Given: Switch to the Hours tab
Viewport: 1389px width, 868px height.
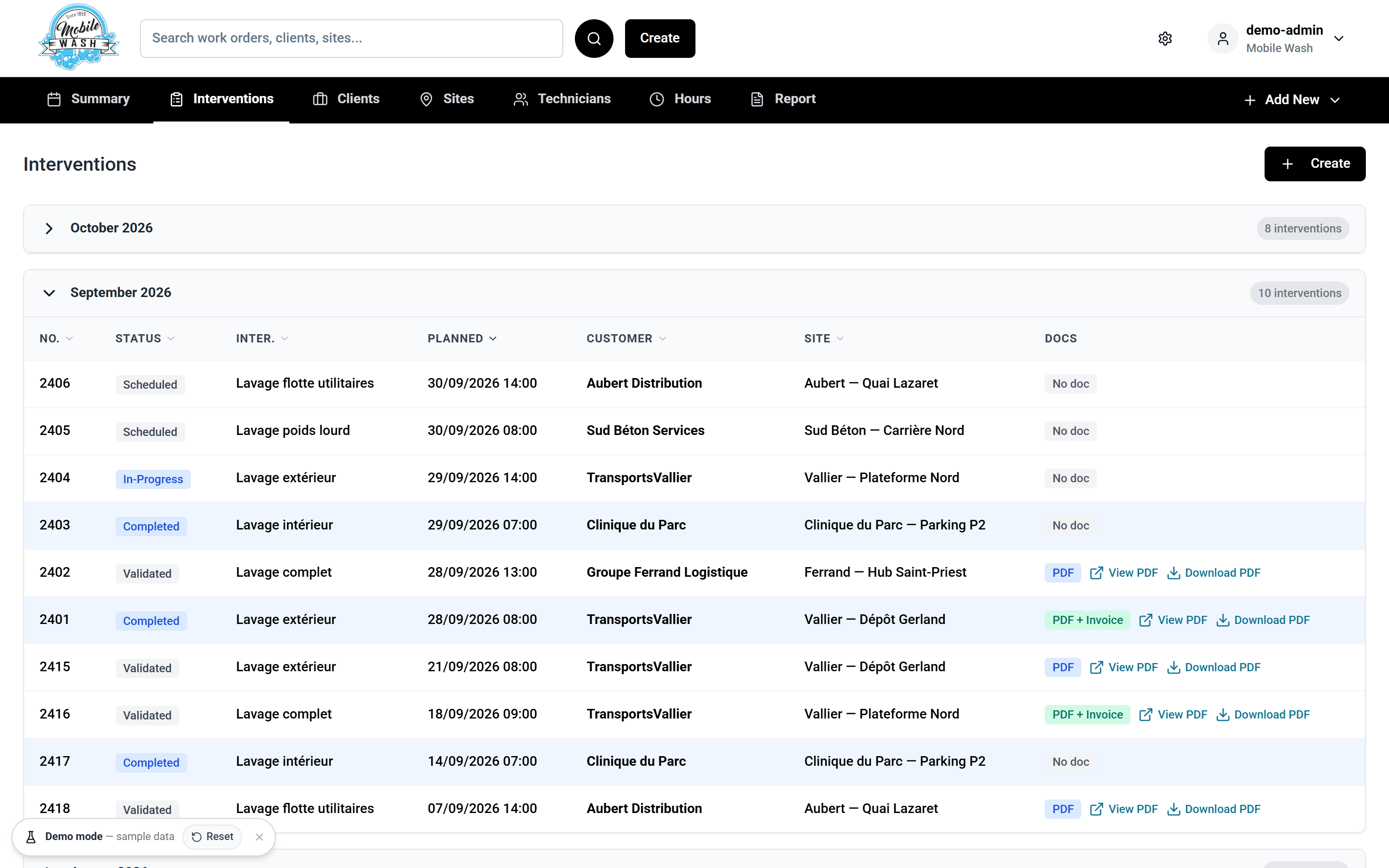Looking at the screenshot, I should click(x=680, y=99).
